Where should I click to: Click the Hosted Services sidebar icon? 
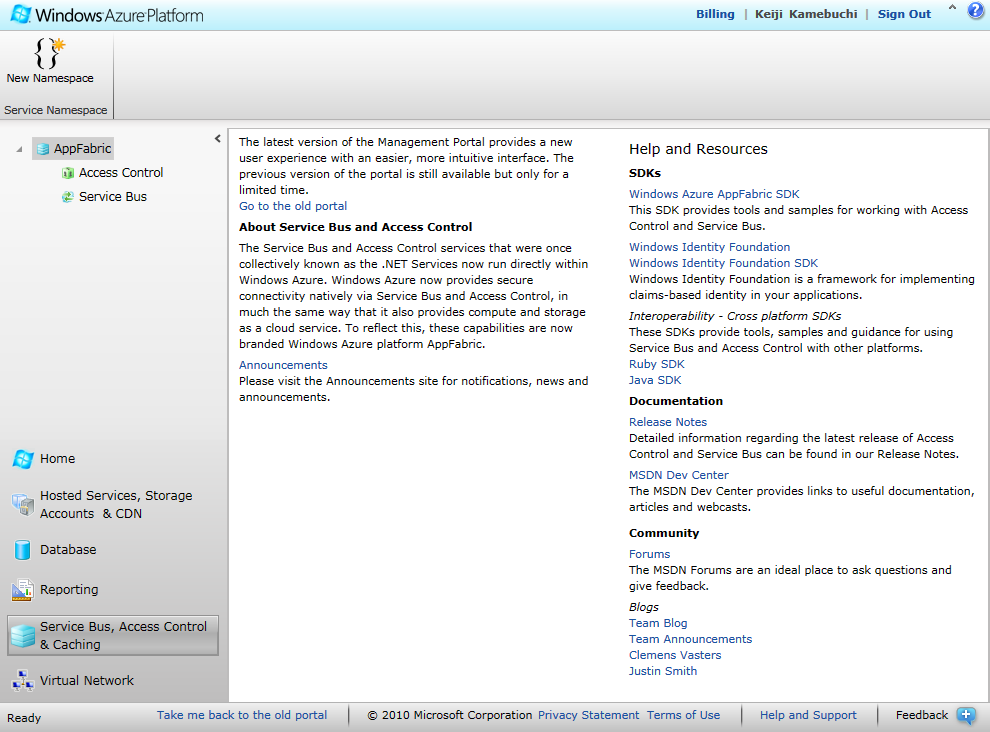tap(22, 505)
